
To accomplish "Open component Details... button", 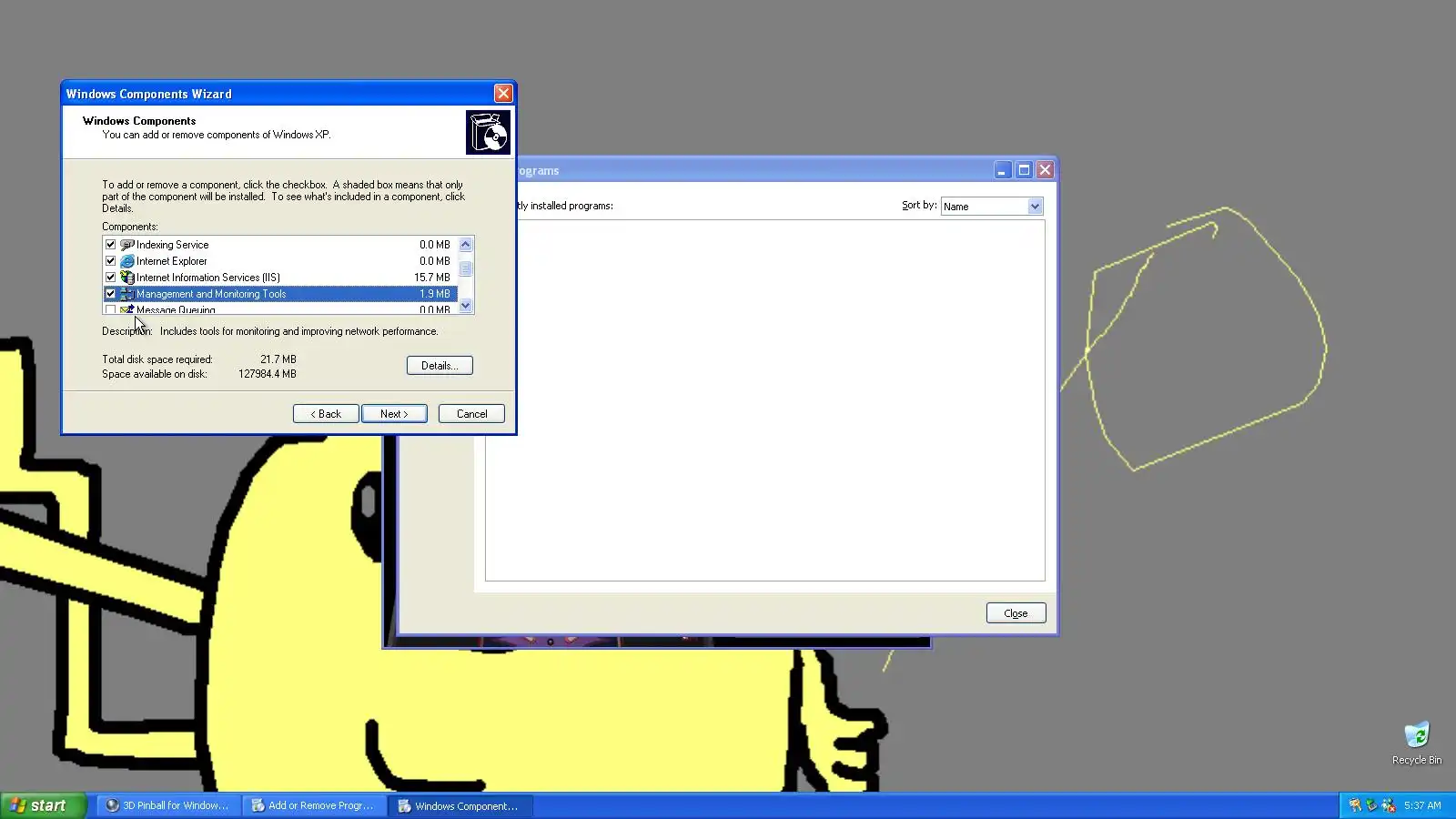I will pos(440,366).
